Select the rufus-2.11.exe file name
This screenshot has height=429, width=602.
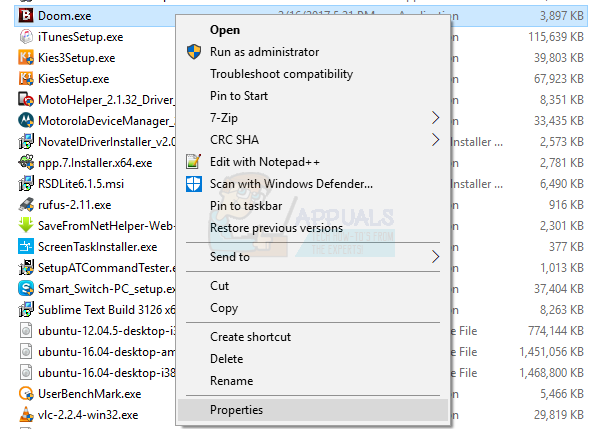[x=74, y=205]
